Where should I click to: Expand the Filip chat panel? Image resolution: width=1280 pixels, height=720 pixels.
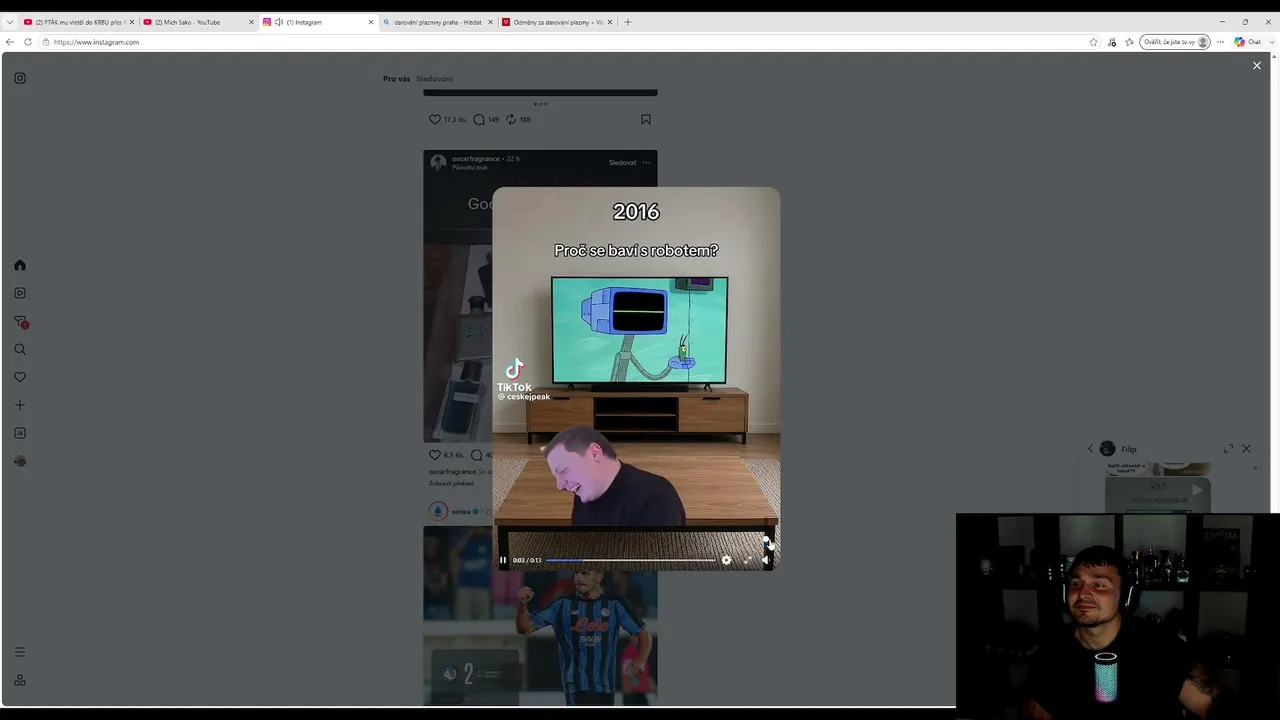pos(1228,449)
